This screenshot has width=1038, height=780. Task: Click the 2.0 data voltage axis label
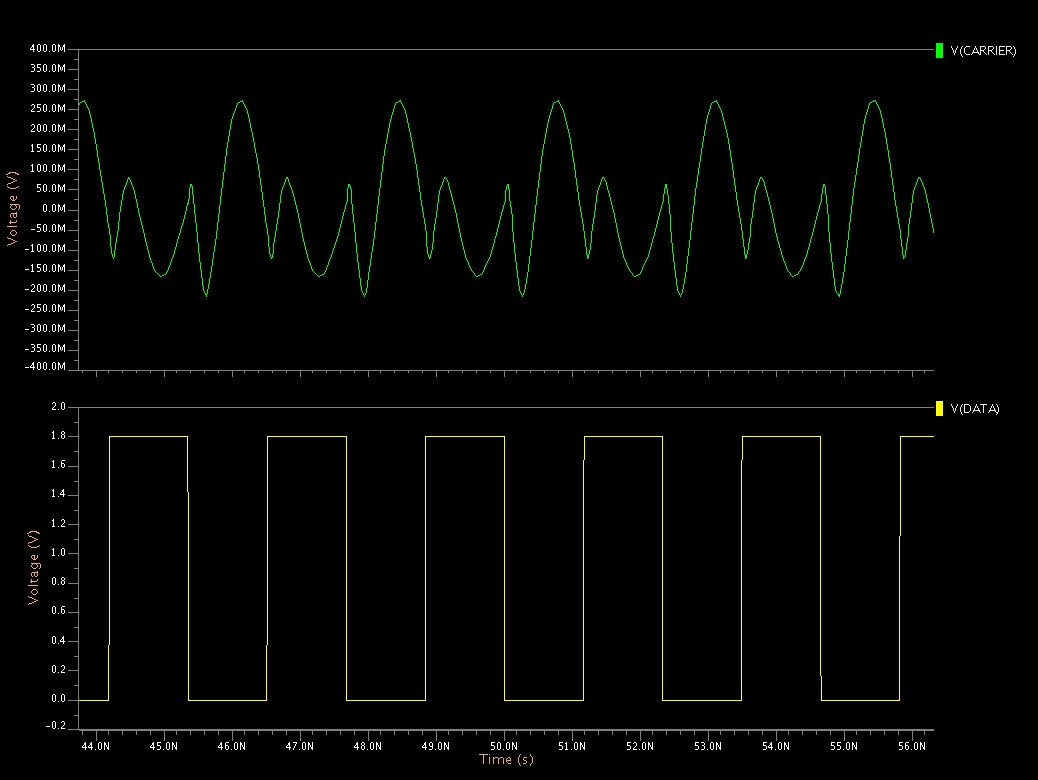tap(58, 407)
